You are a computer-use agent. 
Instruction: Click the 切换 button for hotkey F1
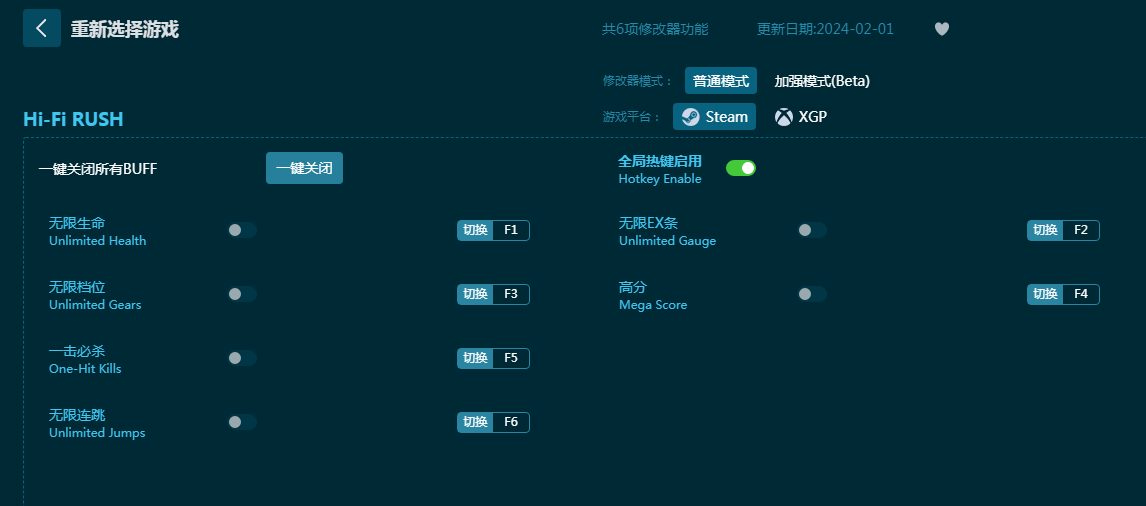pyautogui.click(x=475, y=230)
